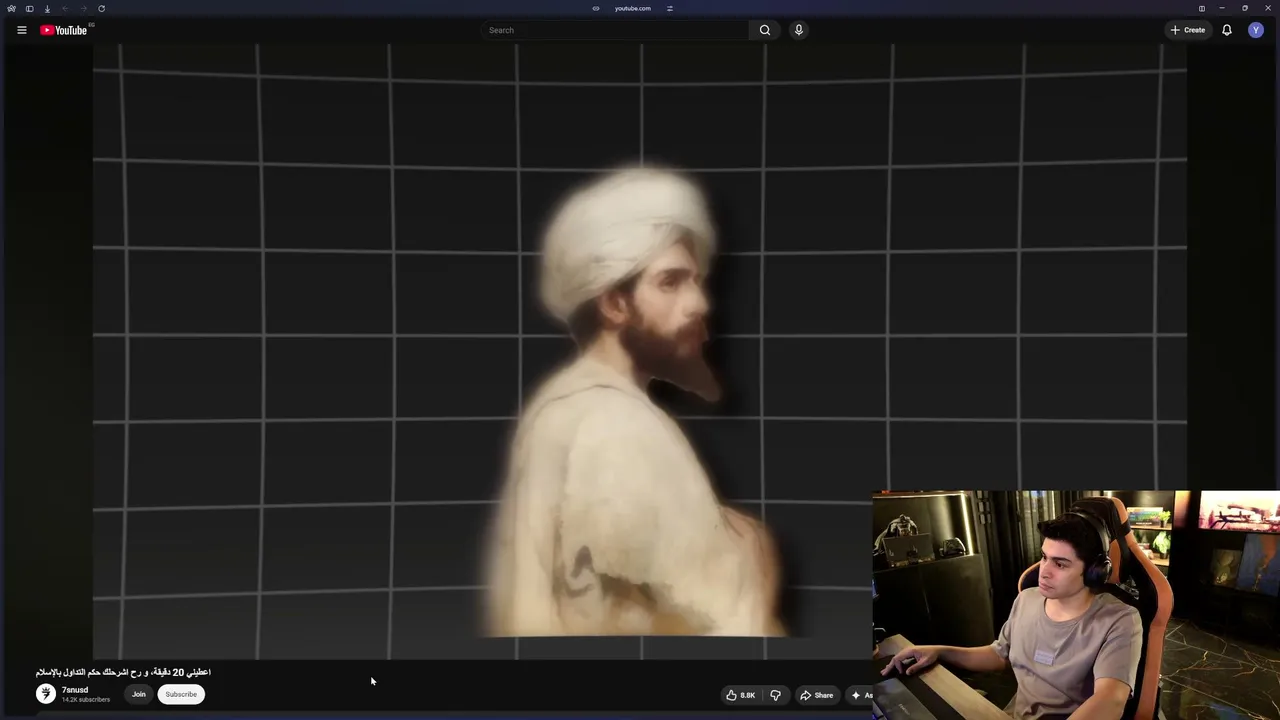
Task: Click the 14.2K subscribers count
Action: pos(86,700)
